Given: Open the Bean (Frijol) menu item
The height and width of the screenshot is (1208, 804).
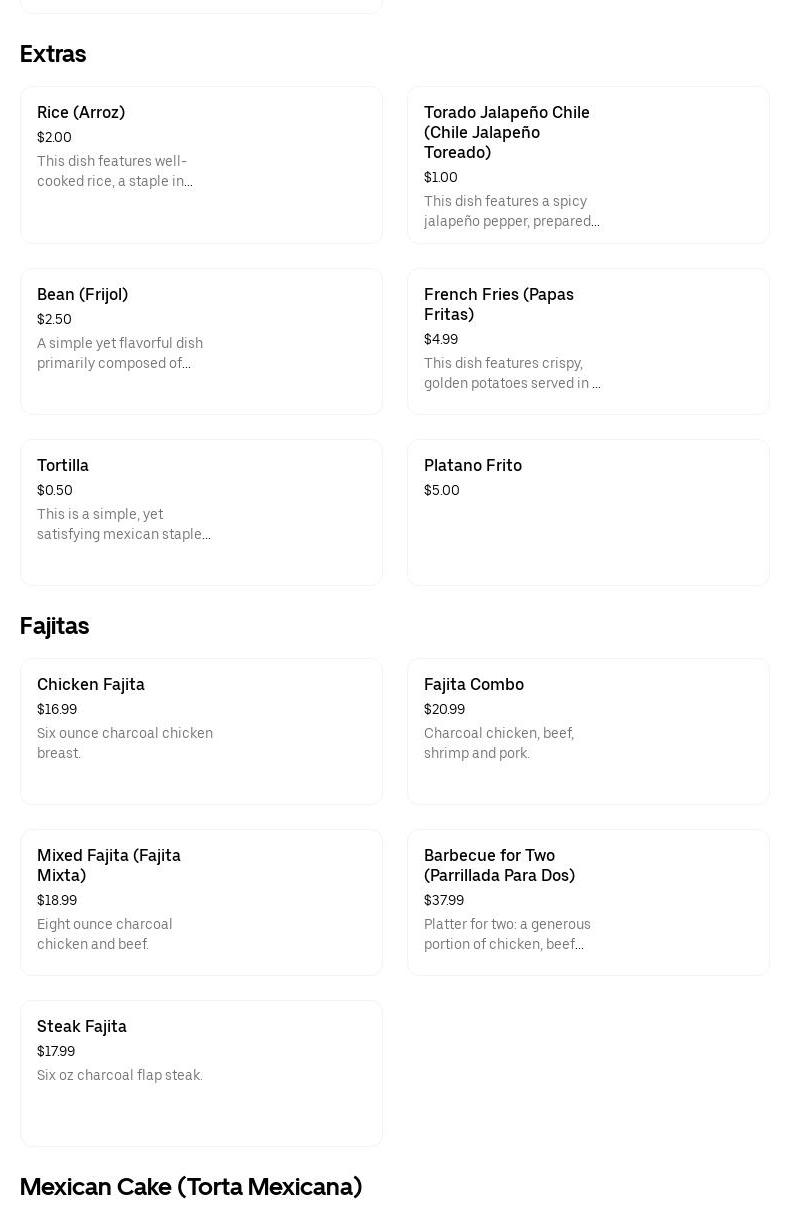Looking at the screenshot, I should coord(201,341).
